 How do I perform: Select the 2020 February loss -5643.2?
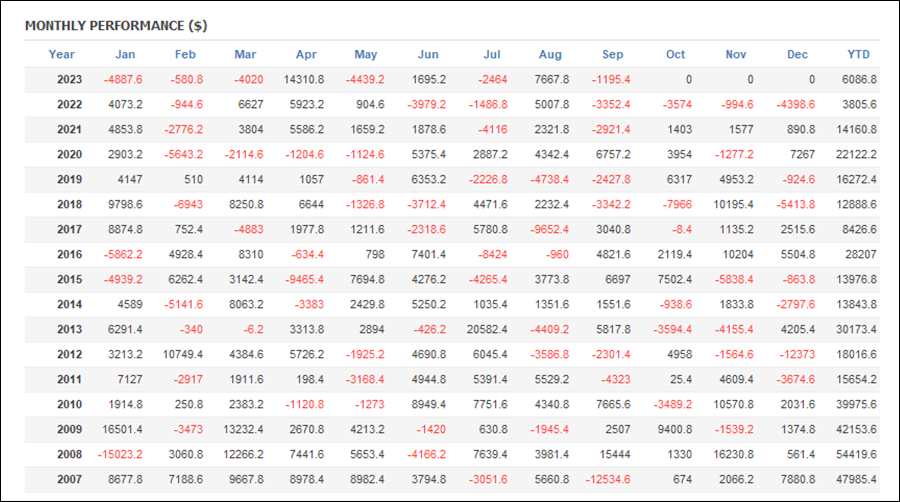[x=184, y=154]
